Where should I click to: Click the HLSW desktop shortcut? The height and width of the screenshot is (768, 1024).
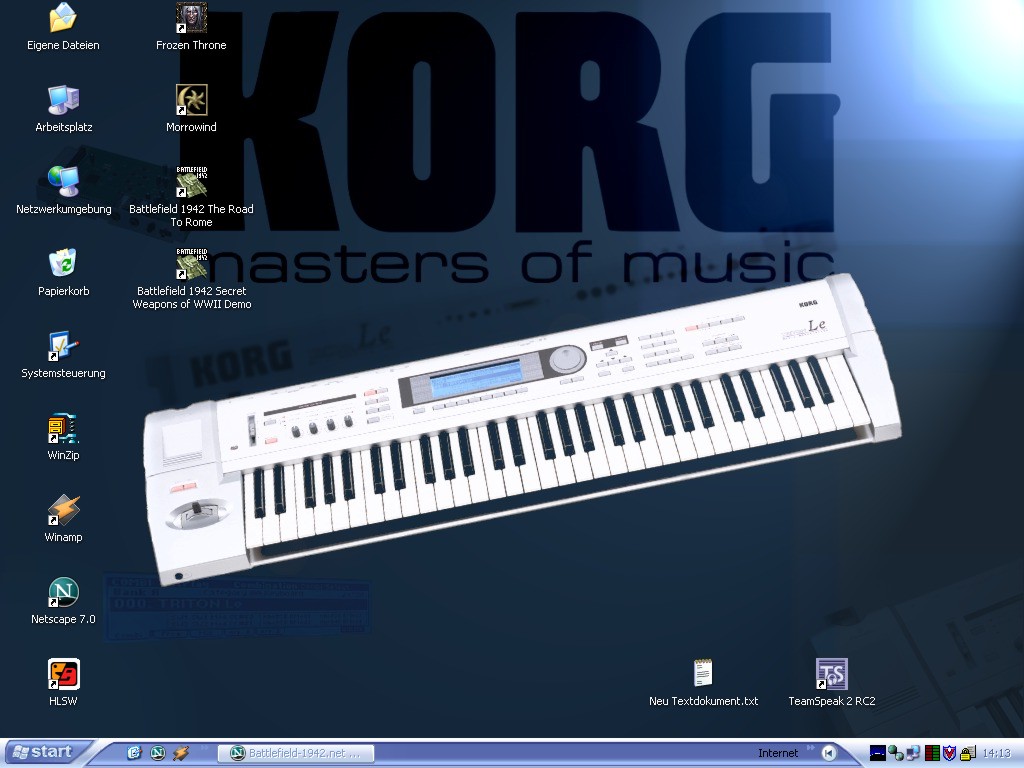coord(63,674)
